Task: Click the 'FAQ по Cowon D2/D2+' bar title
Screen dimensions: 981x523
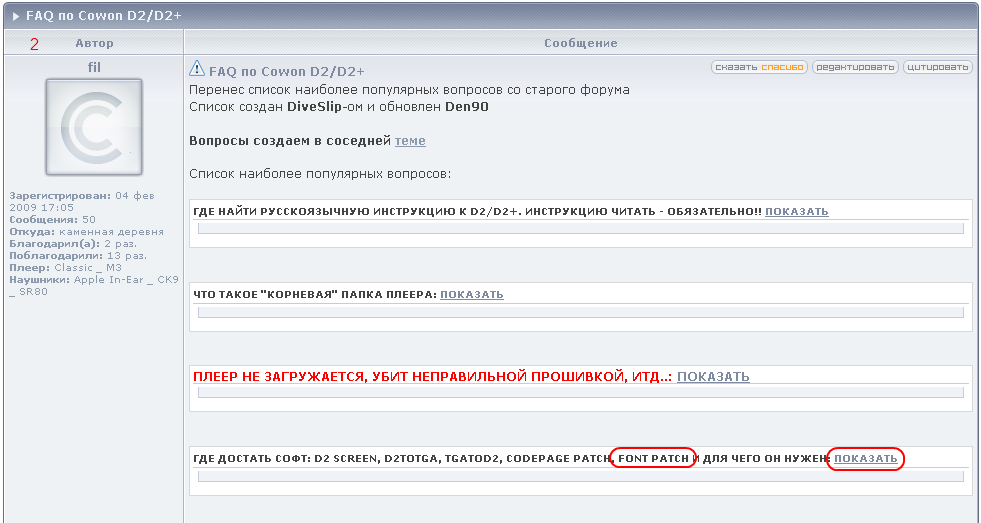Action: [104, 16]
